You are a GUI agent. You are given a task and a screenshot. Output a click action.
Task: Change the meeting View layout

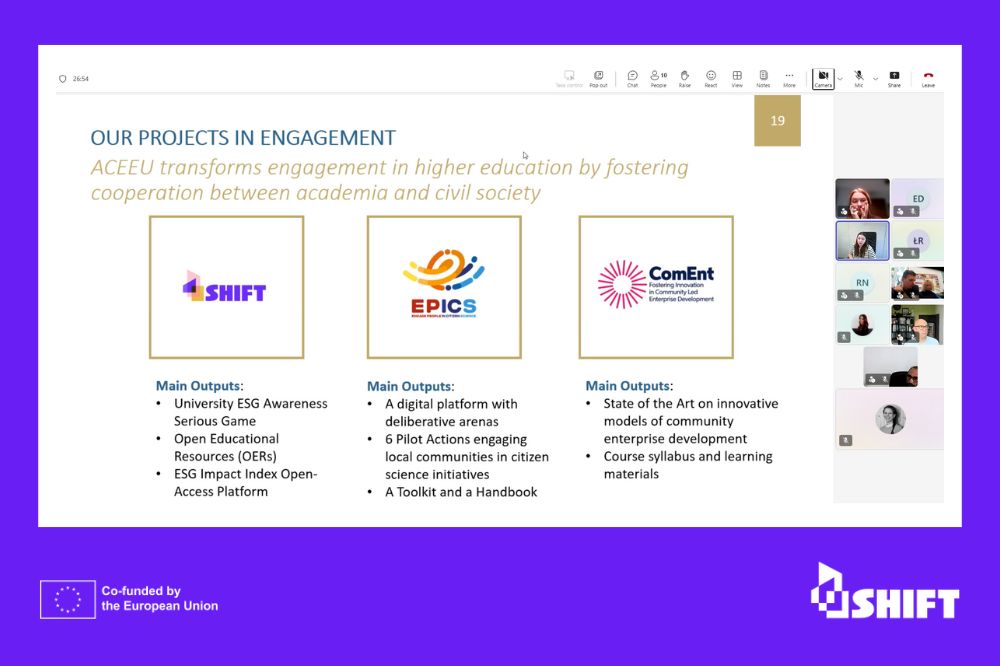737,78
